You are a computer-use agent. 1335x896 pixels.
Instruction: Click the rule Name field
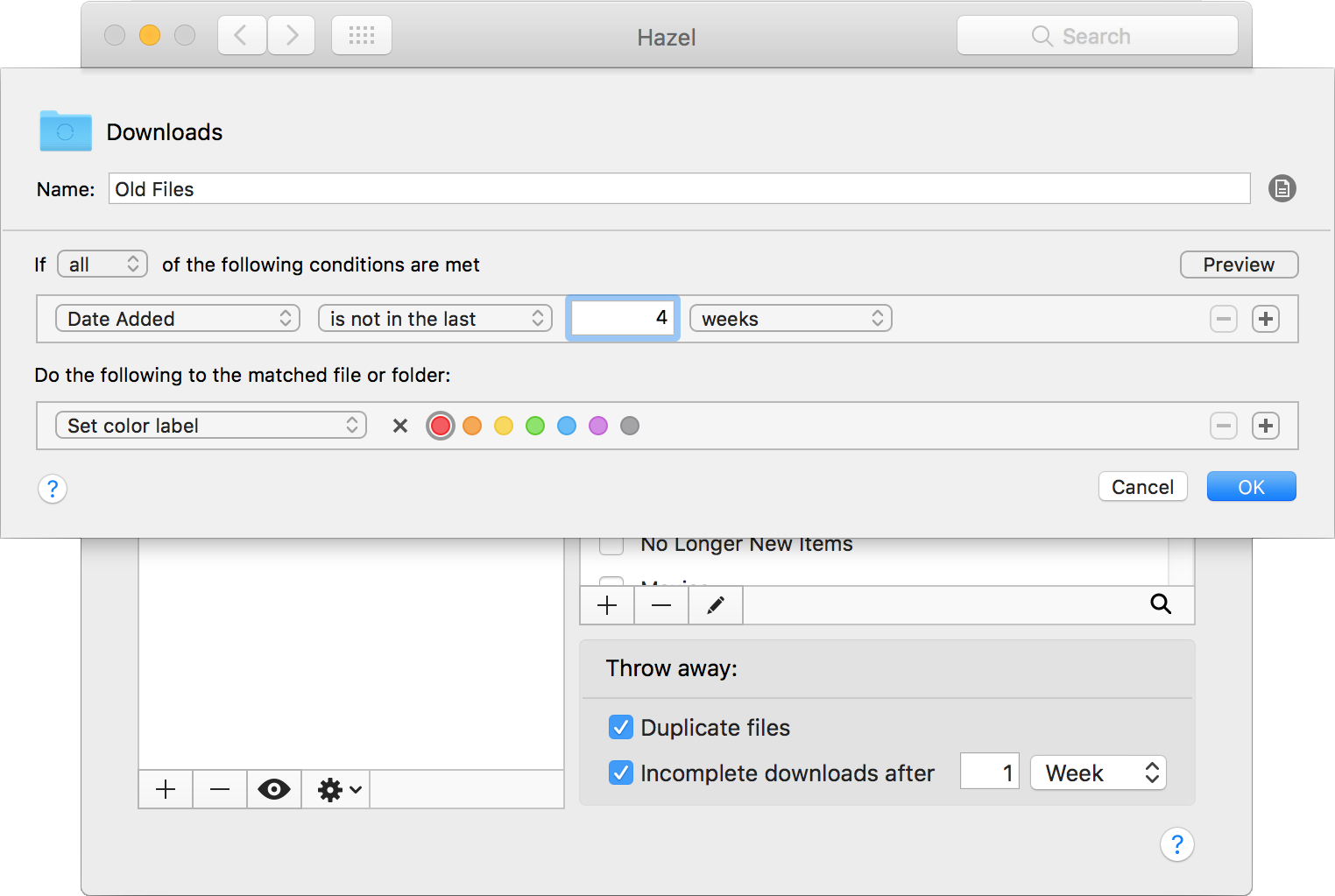tap(680, 189)
